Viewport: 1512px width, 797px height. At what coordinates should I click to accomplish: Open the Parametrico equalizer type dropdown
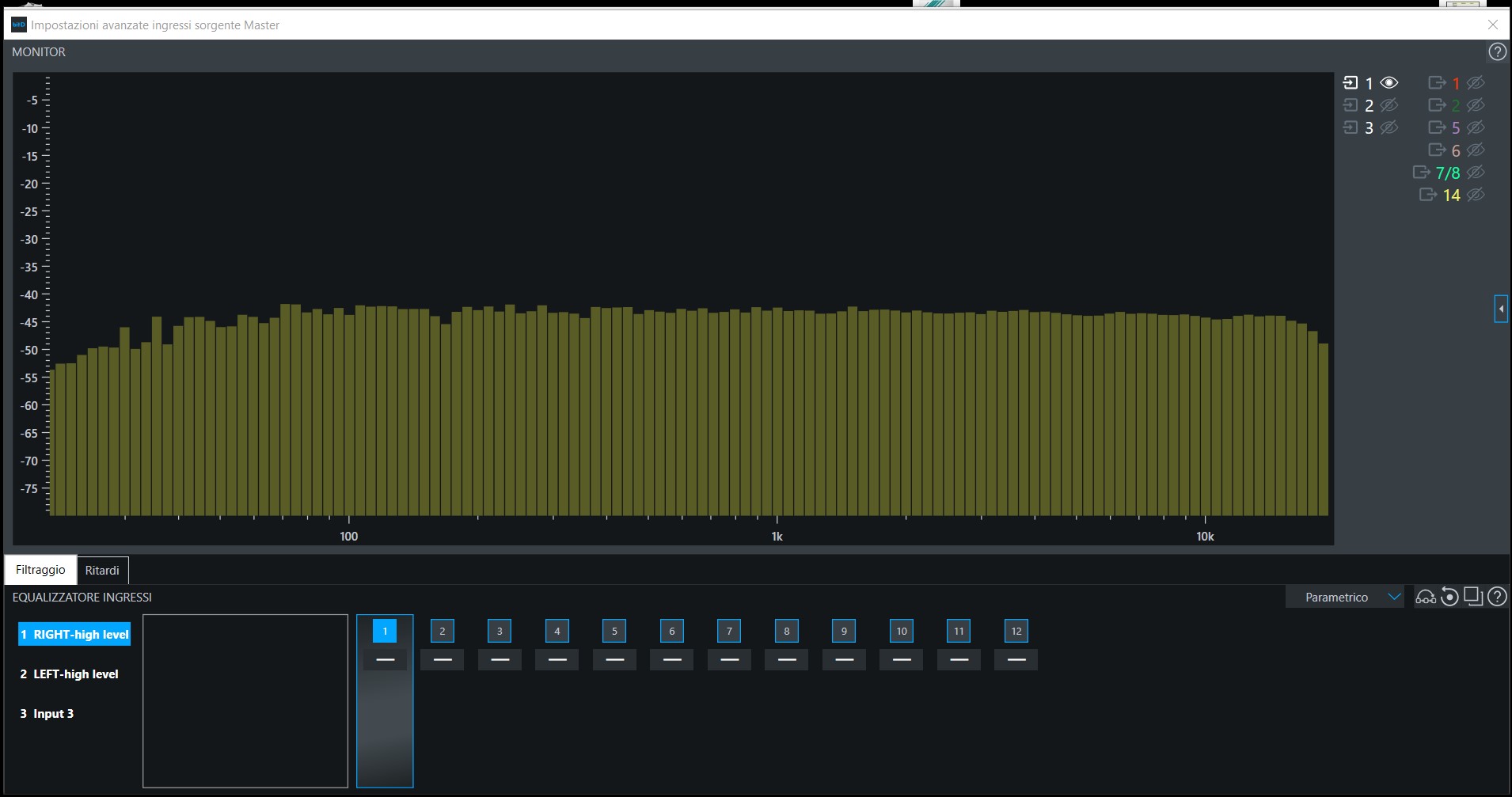(x=1345, y=597)
